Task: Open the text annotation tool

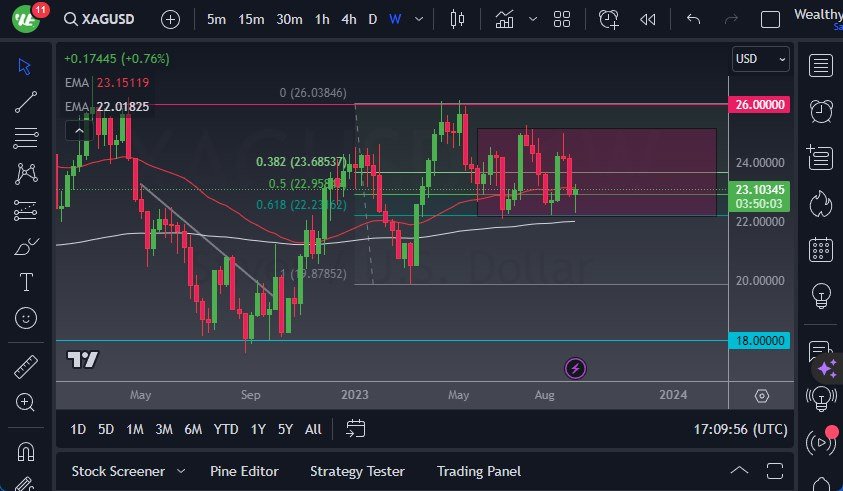Action: (26, 282)
